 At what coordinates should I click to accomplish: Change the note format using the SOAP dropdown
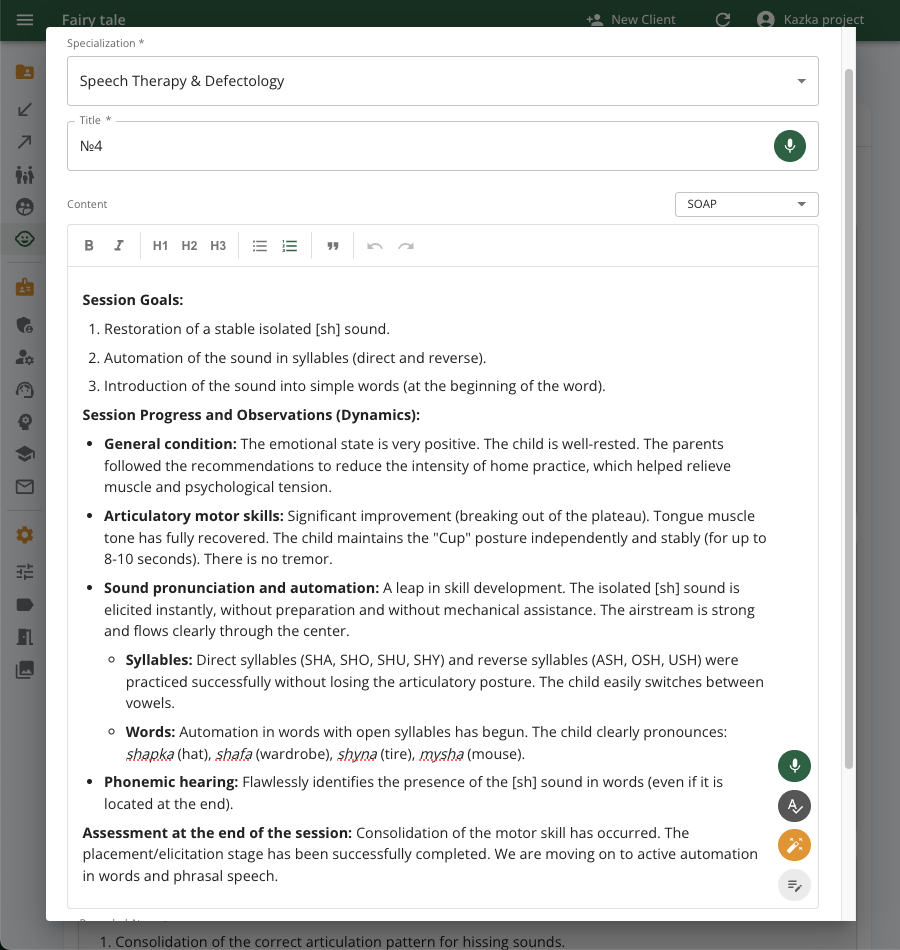click(746, 204)
